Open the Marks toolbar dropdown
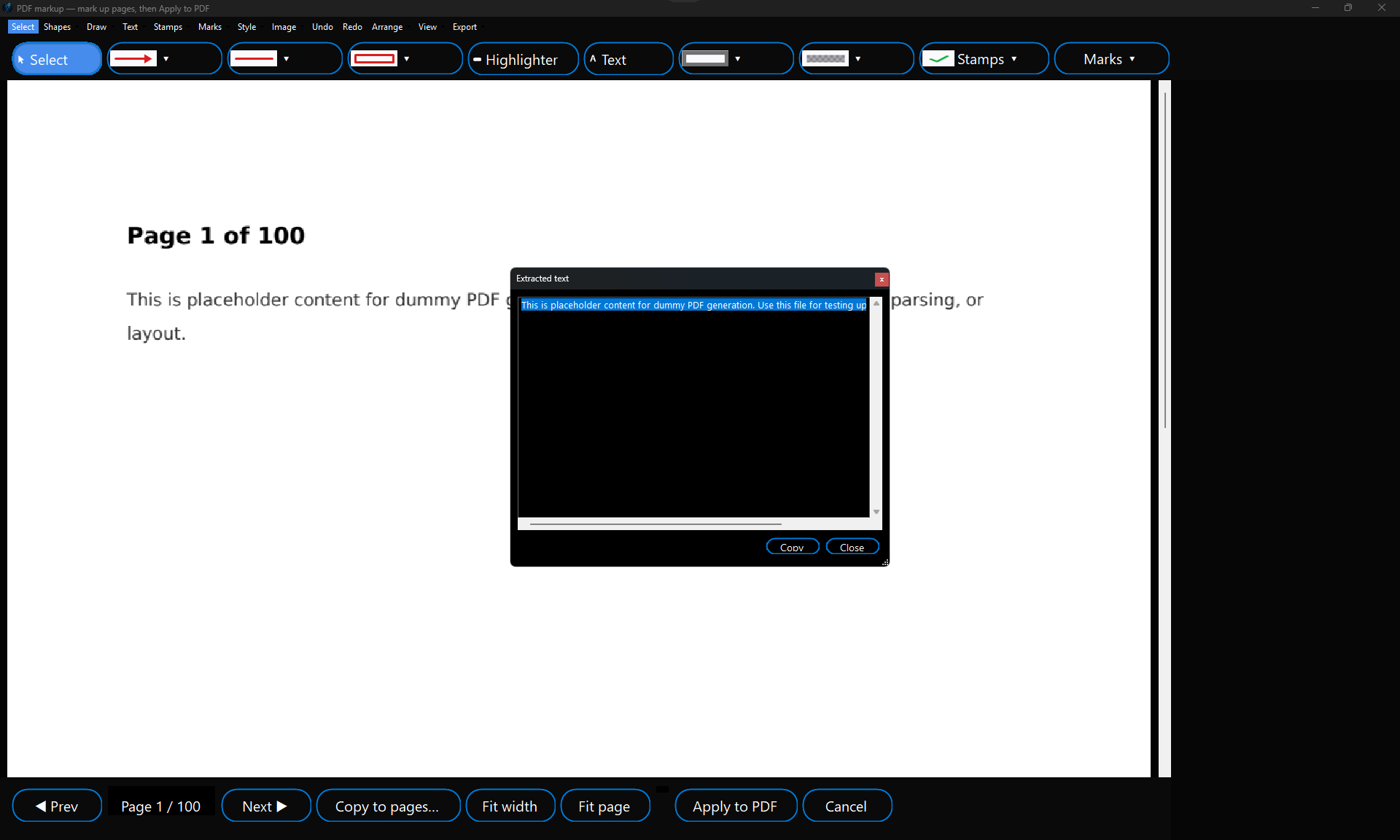Viewport: 1400px width, 840px height. click(1111, 59)
